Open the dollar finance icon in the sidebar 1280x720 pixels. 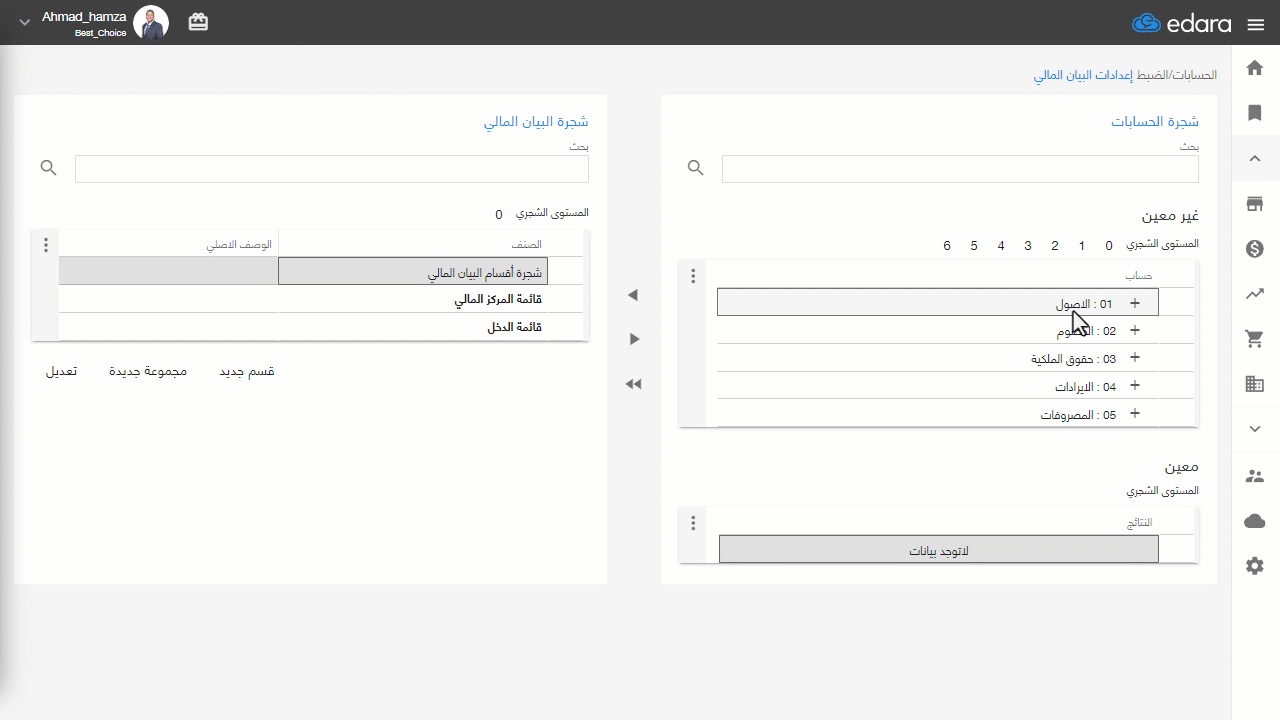[x=1255, y=249]
